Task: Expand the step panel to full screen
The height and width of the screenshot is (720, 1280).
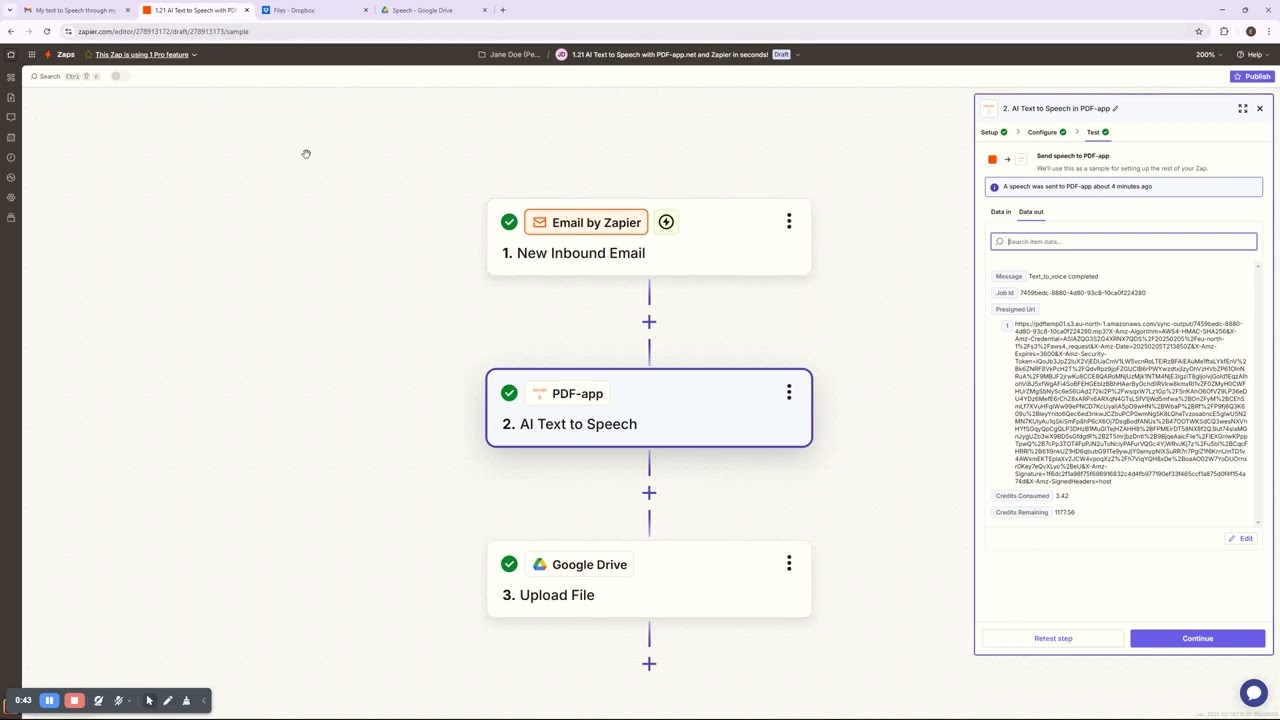Action: pos(1243,108)
